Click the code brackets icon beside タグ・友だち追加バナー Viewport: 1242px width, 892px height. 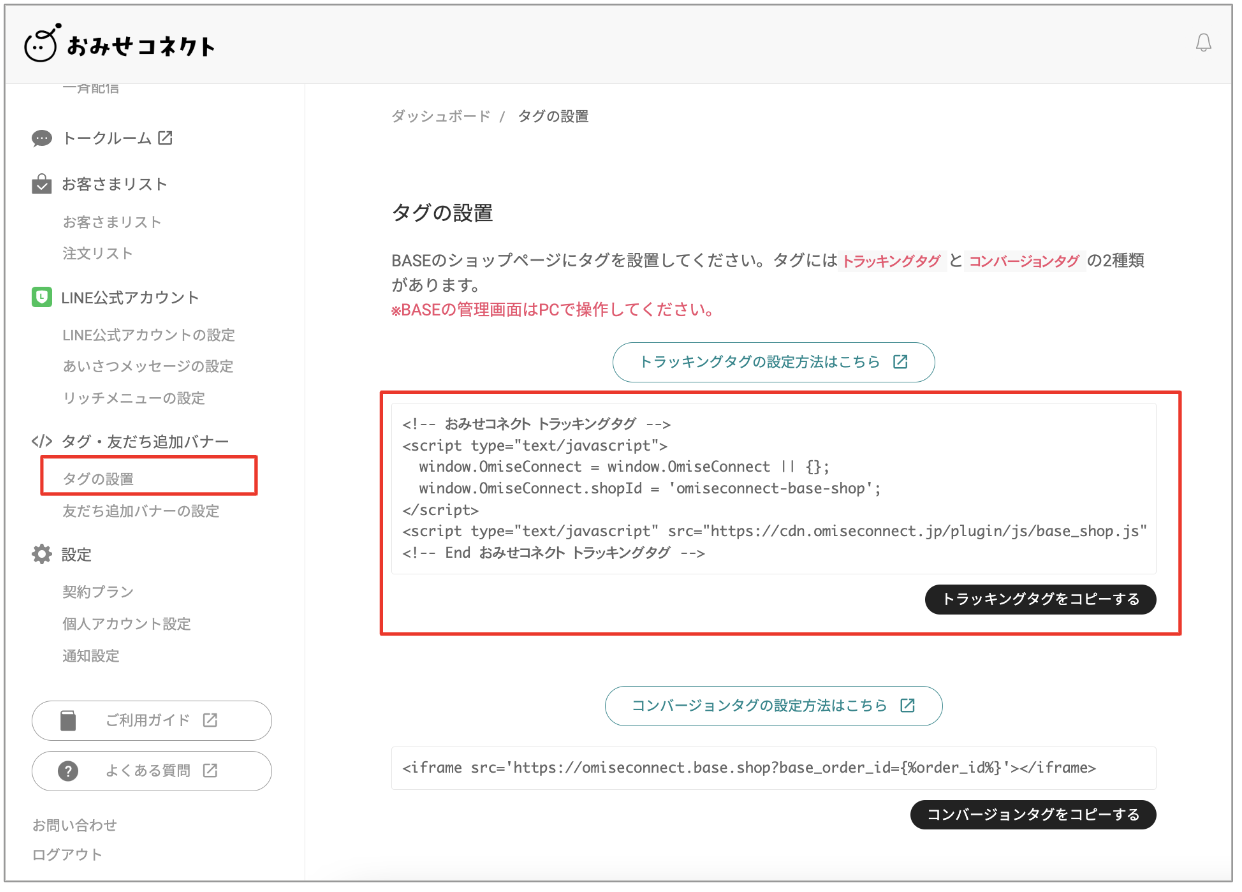coord(42,441)
